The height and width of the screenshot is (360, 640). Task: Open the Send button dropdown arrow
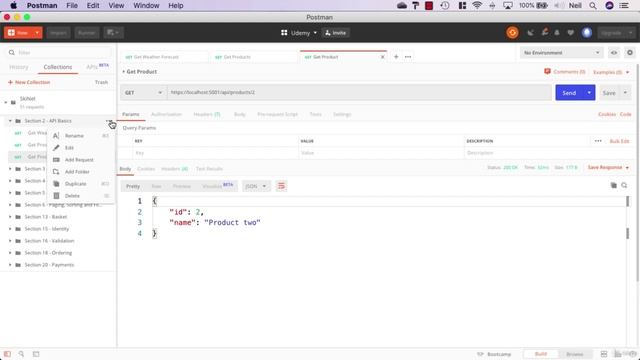point(589,93)
